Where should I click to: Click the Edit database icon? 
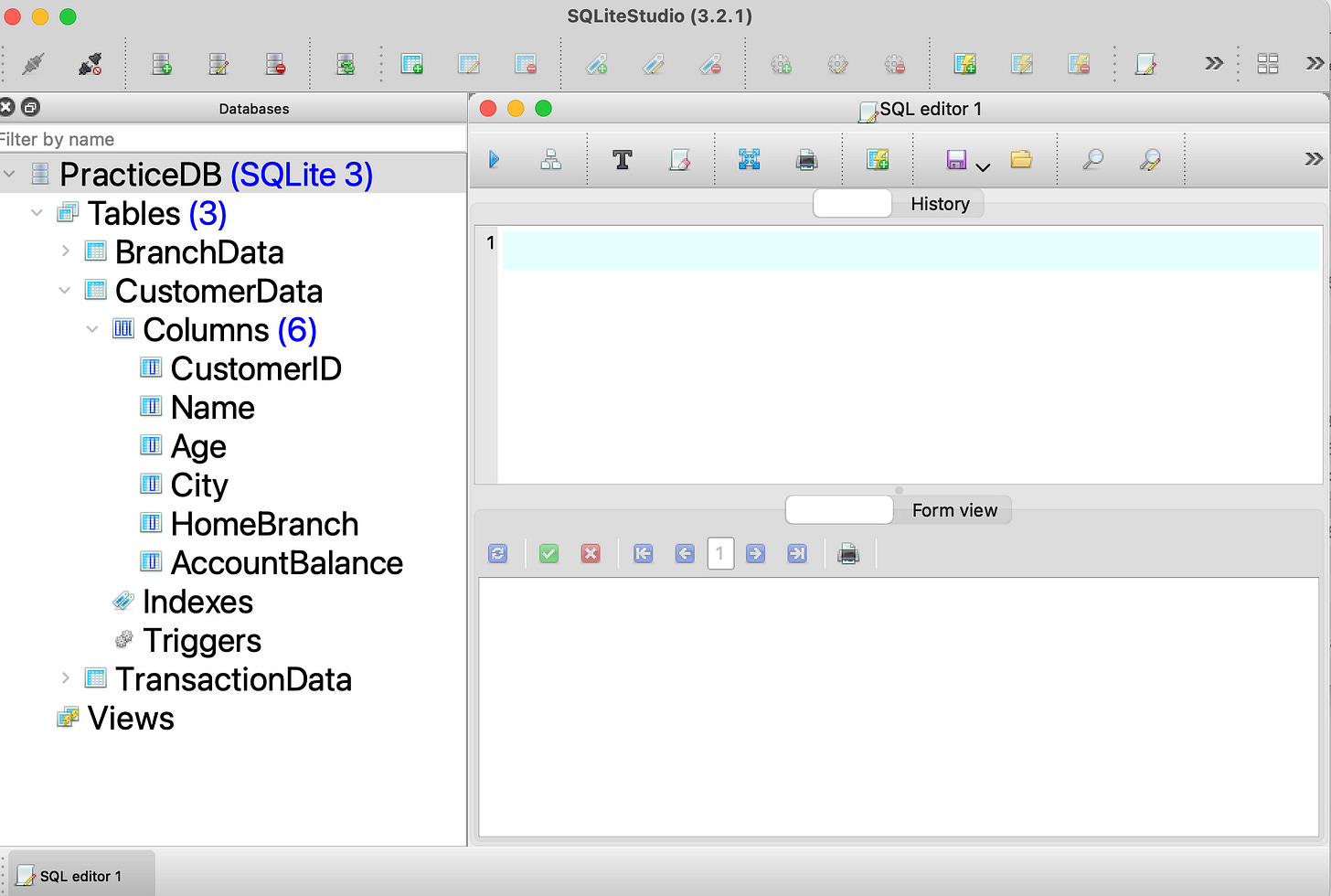[218, 64]
